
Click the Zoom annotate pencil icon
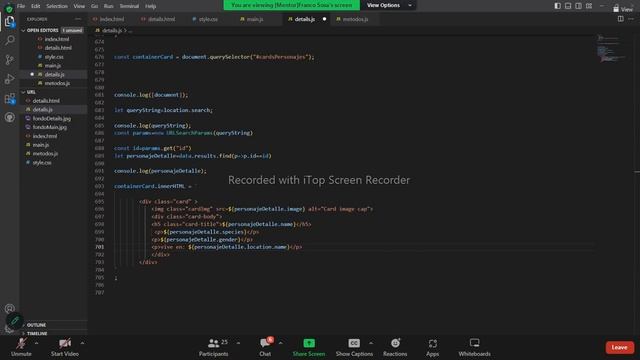(x=14, y=321)
